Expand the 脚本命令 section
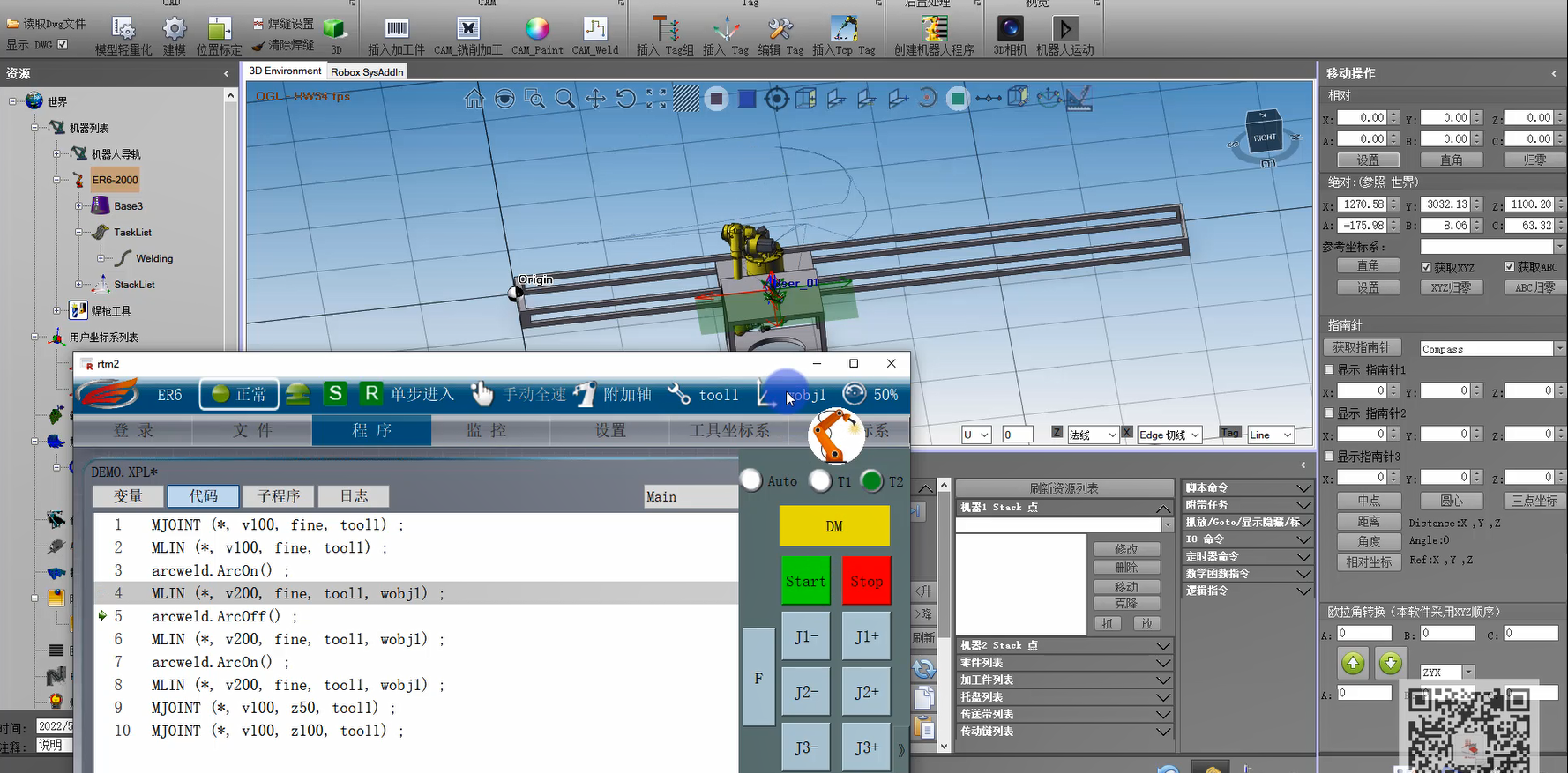Viewport: 1568px width, 773px height. [x=1246, y=487]
